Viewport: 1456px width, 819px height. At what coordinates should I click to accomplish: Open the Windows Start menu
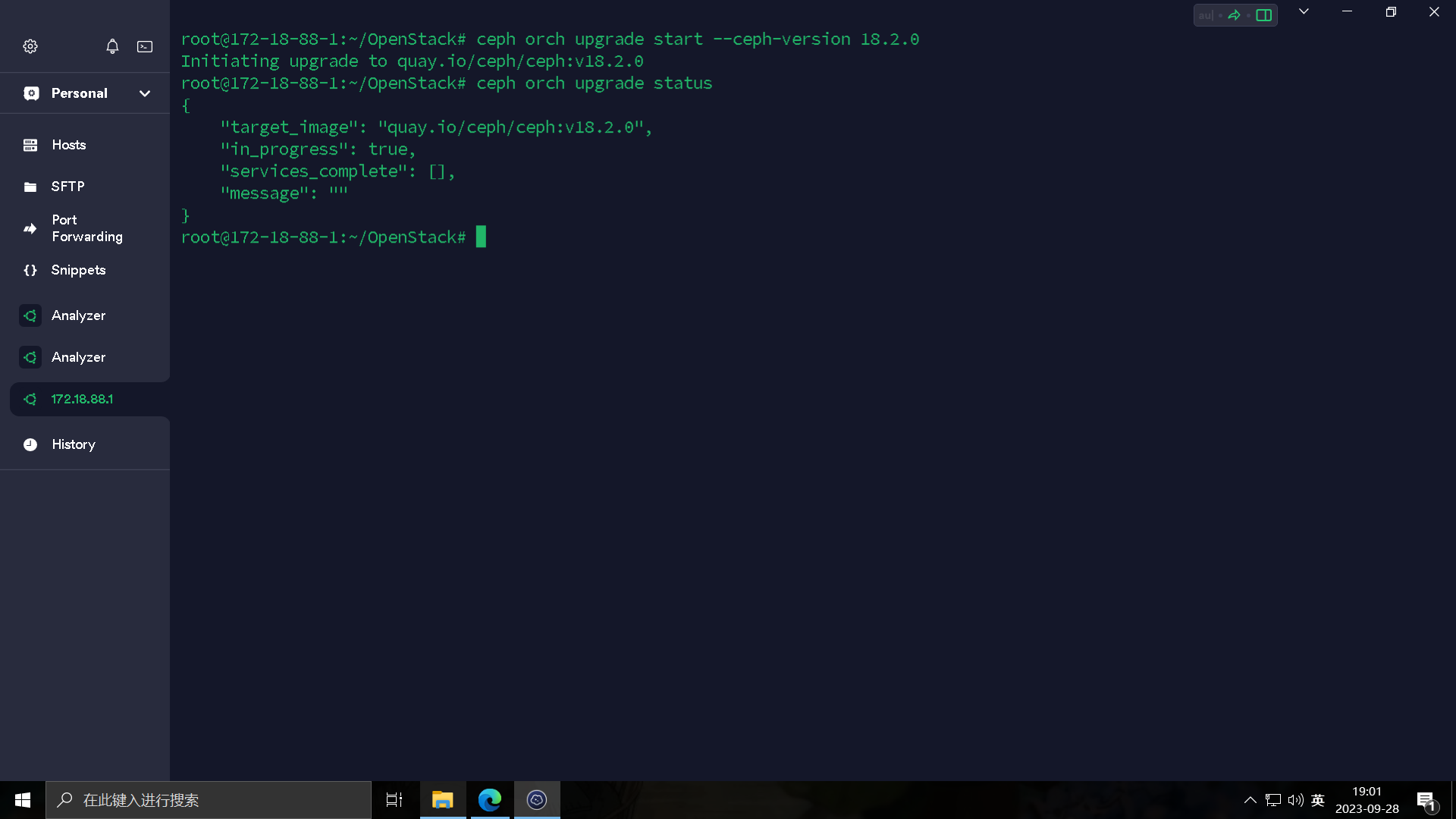click(23, 800)
